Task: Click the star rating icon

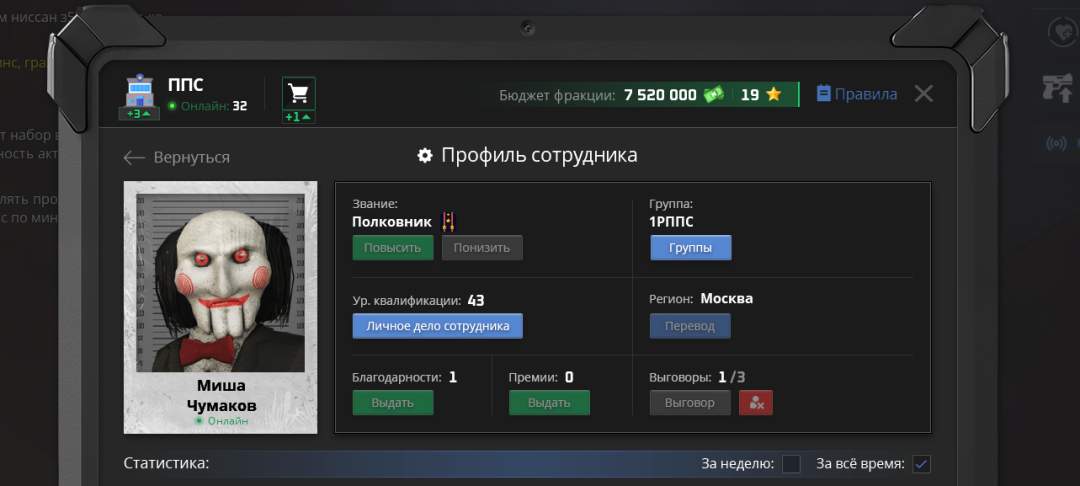Action: pos(773,95)
